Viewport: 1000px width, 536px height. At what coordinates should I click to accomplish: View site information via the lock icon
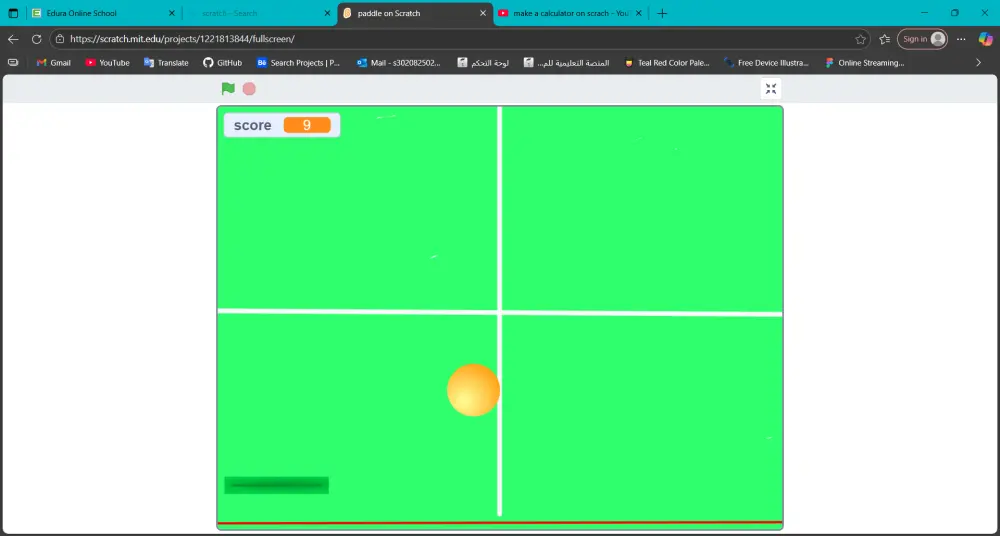point(60,39)
